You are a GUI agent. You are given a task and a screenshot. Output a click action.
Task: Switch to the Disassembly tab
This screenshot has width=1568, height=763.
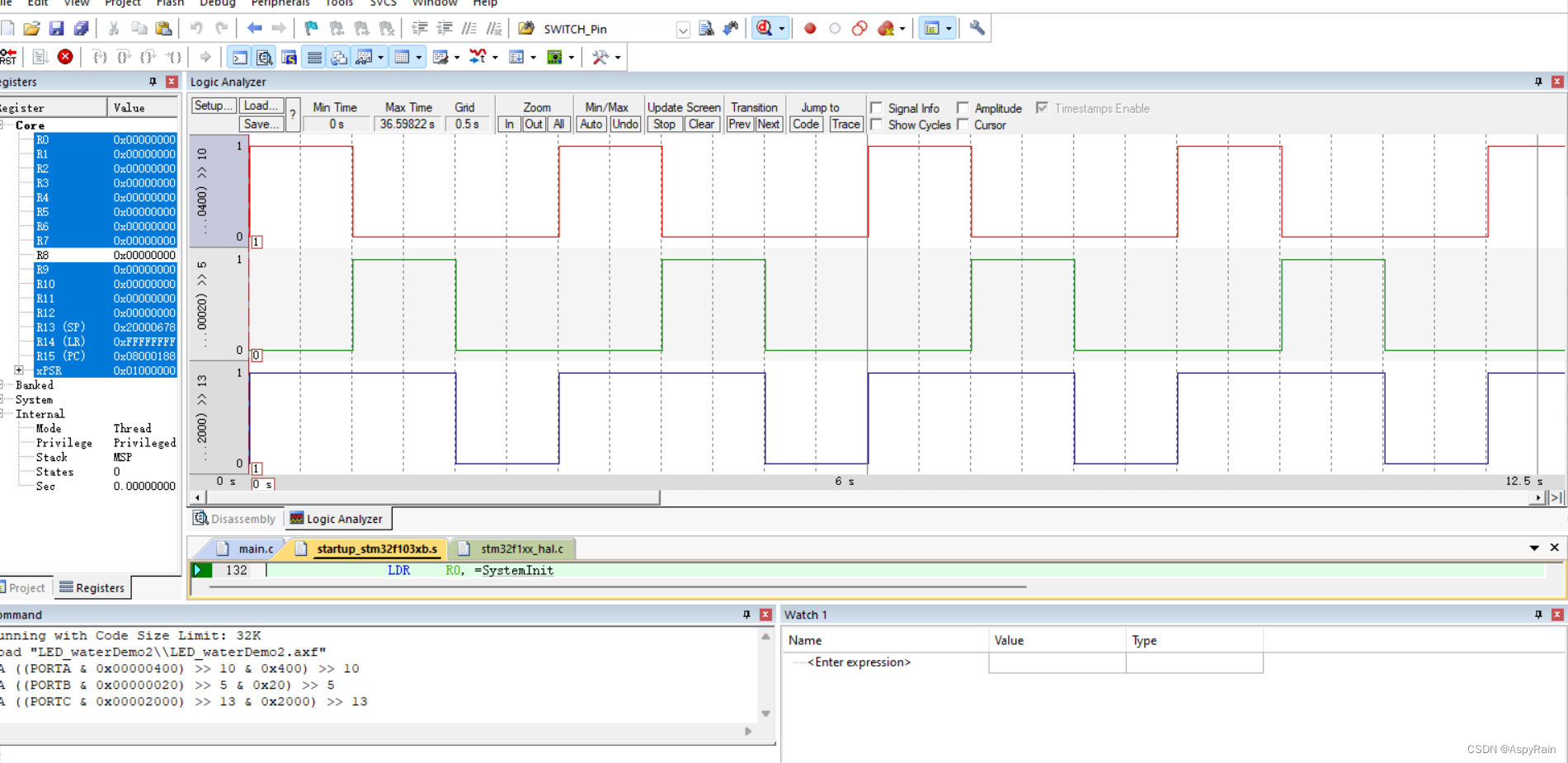point(234,519)
